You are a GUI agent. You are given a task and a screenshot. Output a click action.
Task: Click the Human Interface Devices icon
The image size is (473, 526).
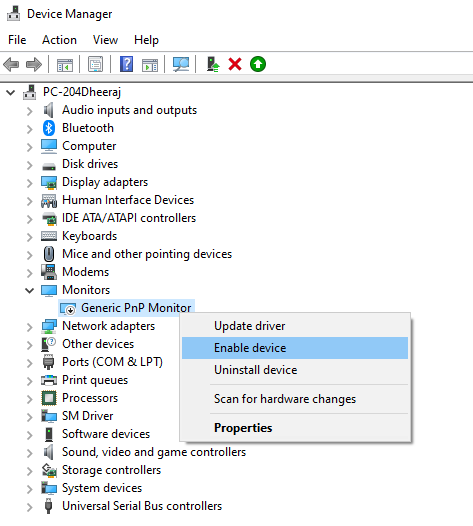coord(49,200)
